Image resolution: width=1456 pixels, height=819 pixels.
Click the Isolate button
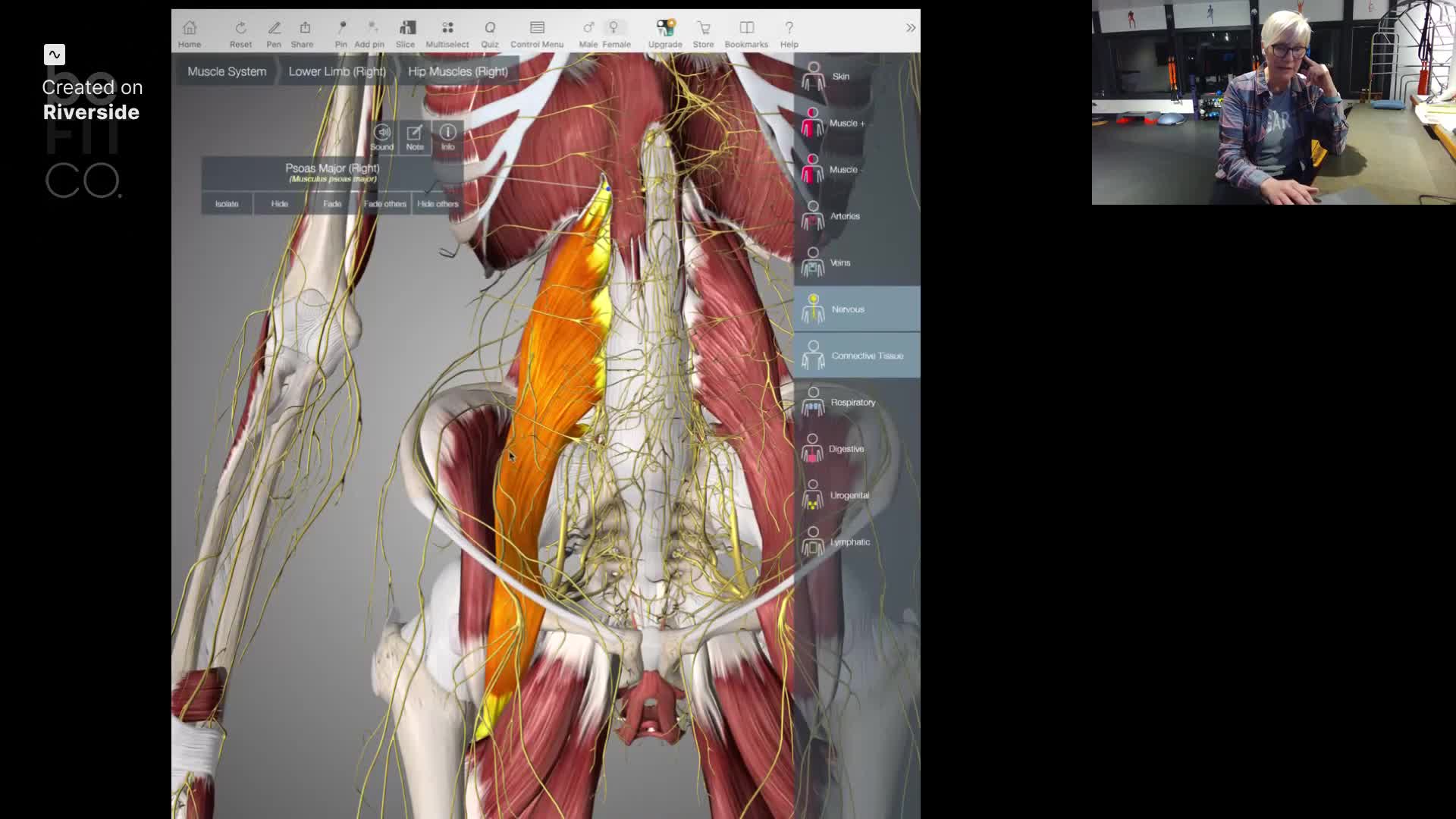click(x=227, y=203)
